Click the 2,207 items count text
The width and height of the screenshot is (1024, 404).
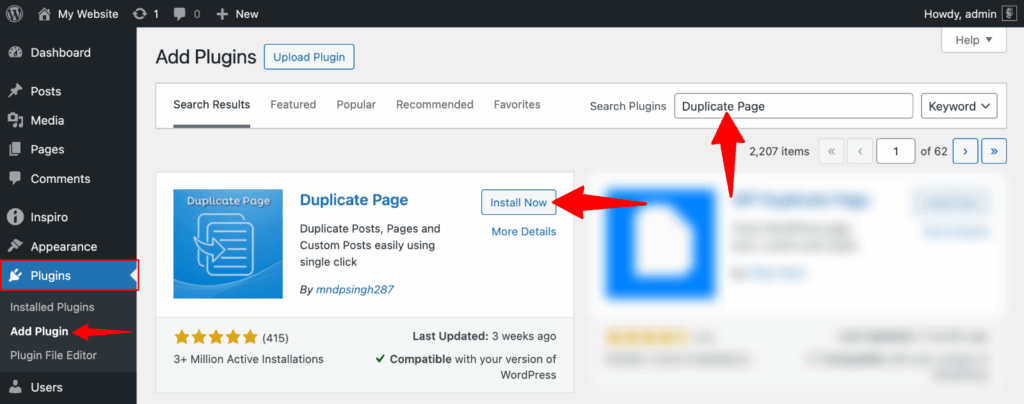(x=779, y=151)
